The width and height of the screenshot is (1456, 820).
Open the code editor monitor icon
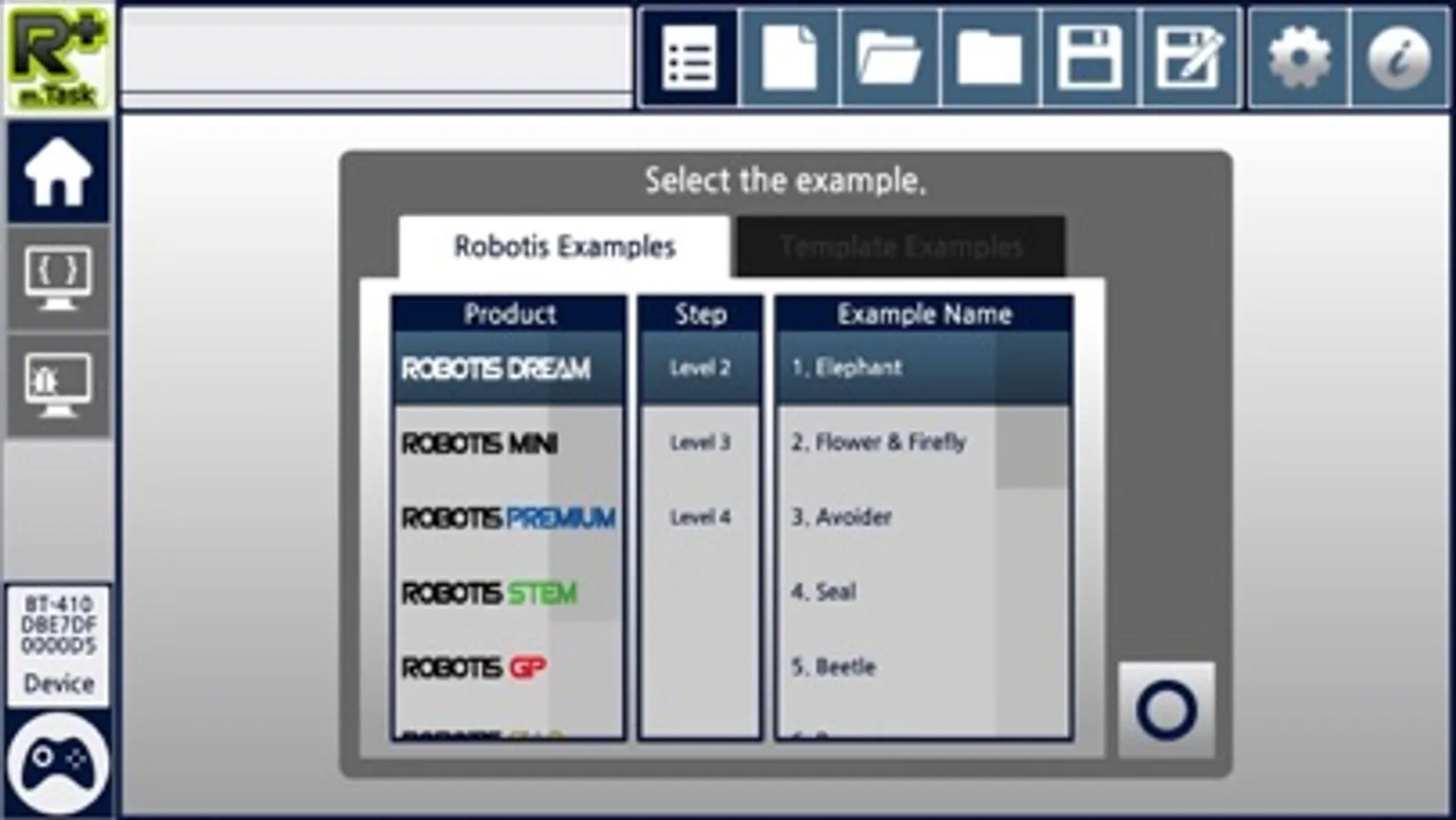[x=58, y=278]
